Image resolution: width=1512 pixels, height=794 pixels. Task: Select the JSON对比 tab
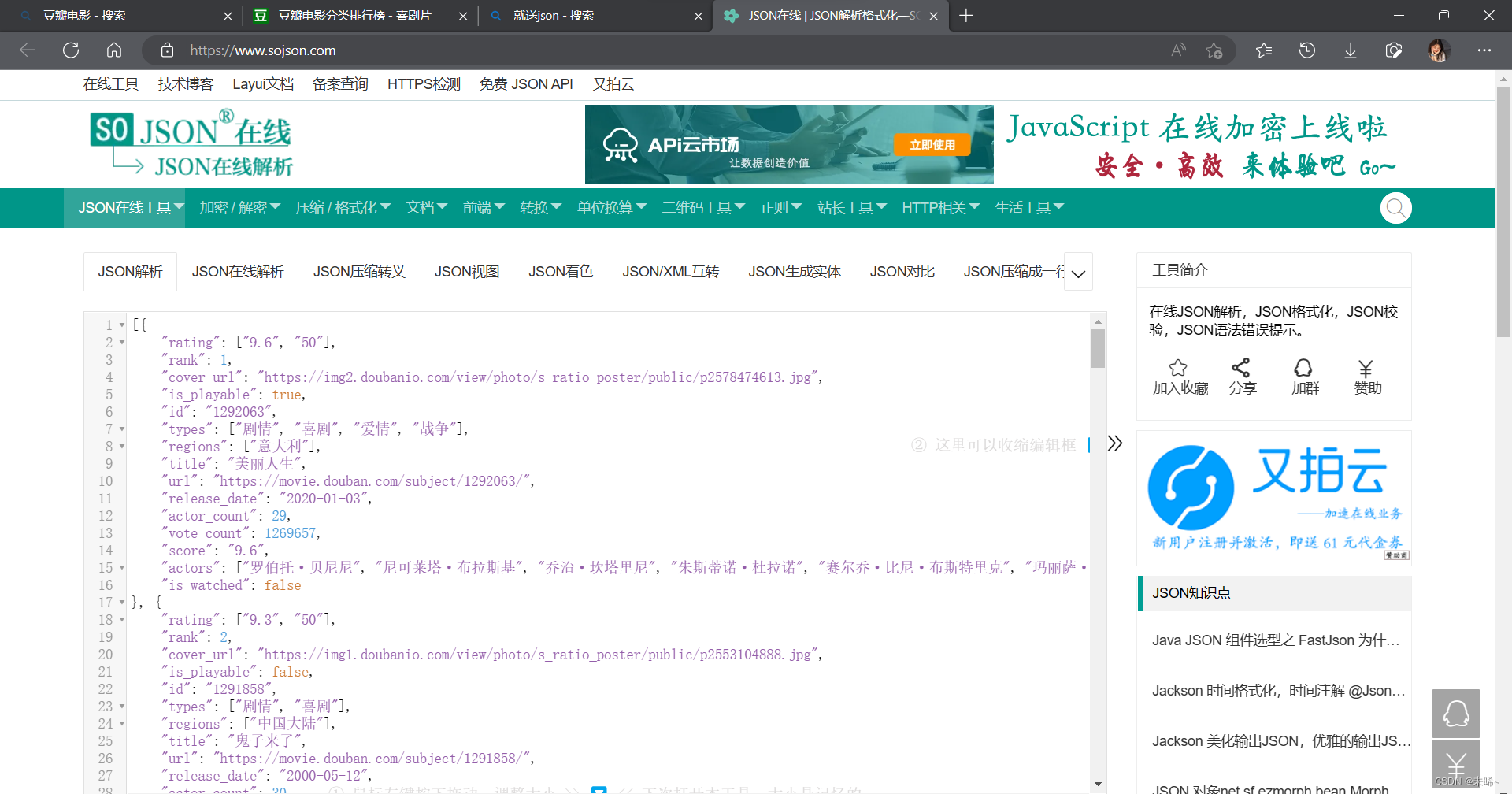902,272
